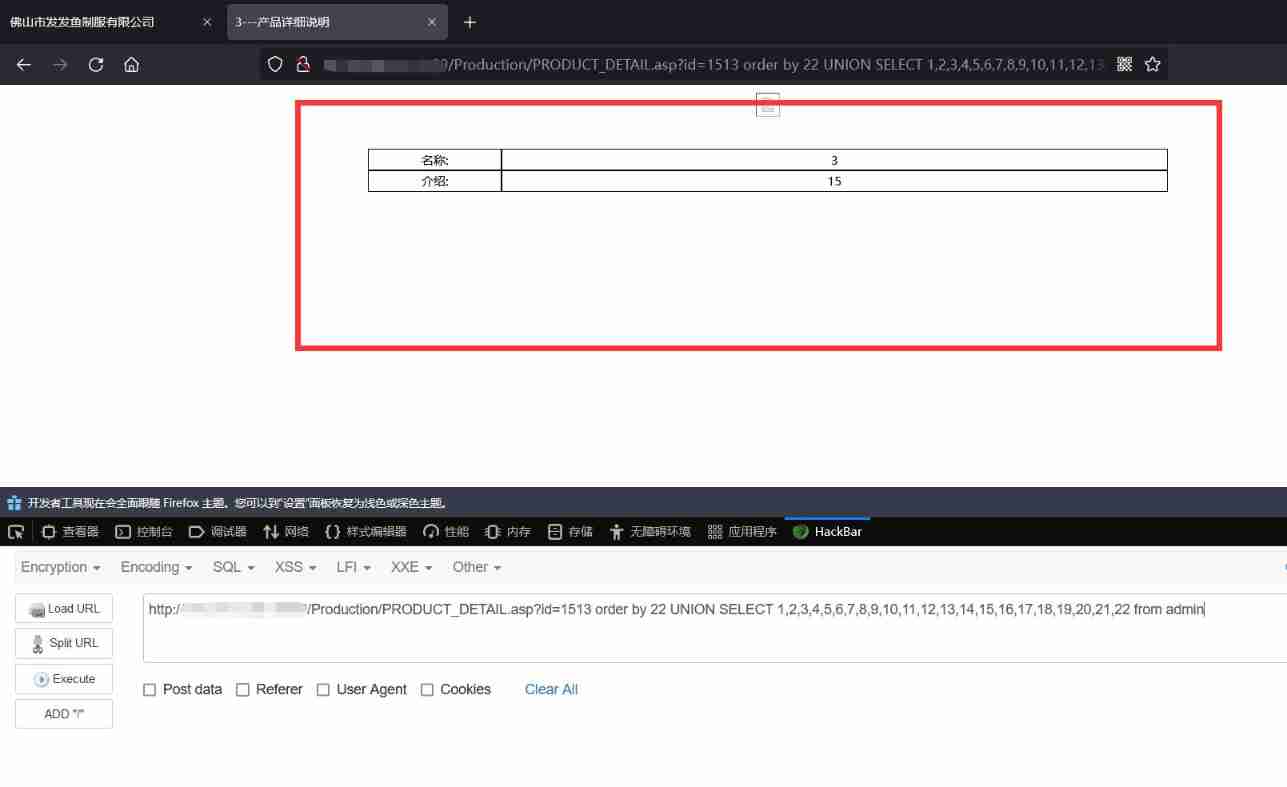Open a new browser tab
The height and width of the screenshot is (787, 1287).
[470, 22]
